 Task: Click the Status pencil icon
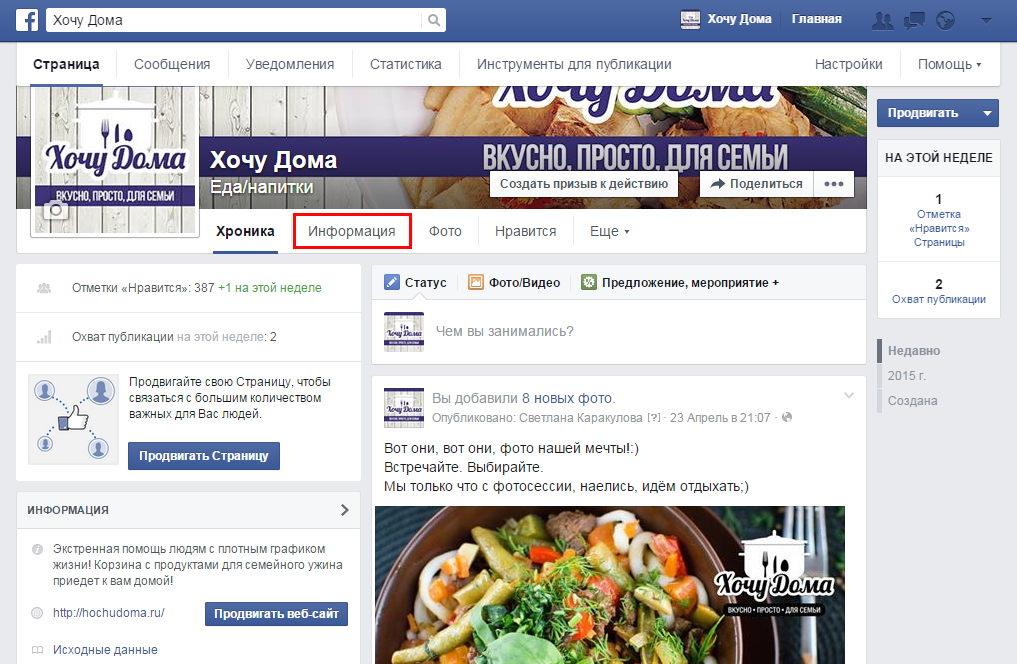(x=392, y=282)
